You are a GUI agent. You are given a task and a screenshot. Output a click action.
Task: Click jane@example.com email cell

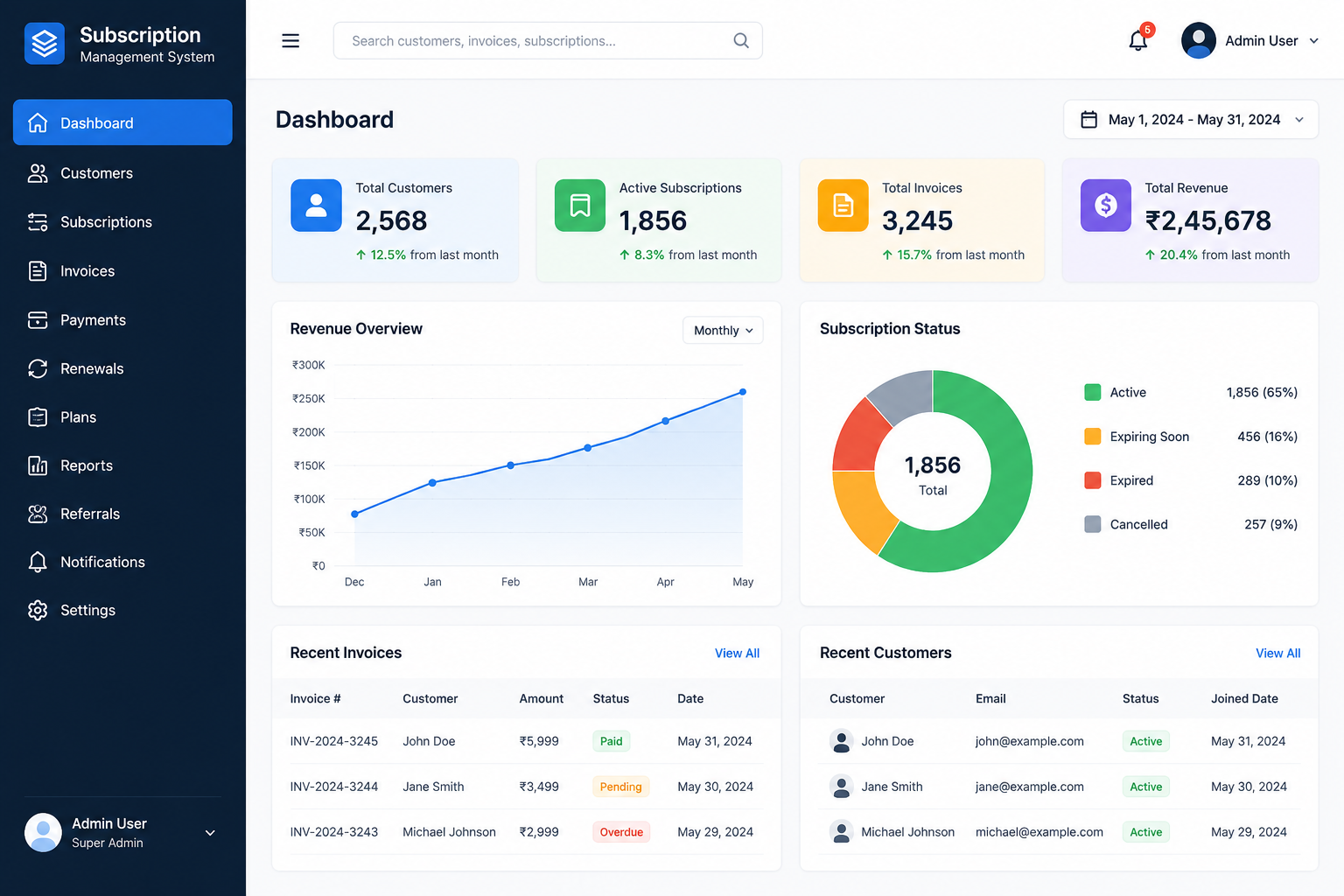click(1030, 787)
